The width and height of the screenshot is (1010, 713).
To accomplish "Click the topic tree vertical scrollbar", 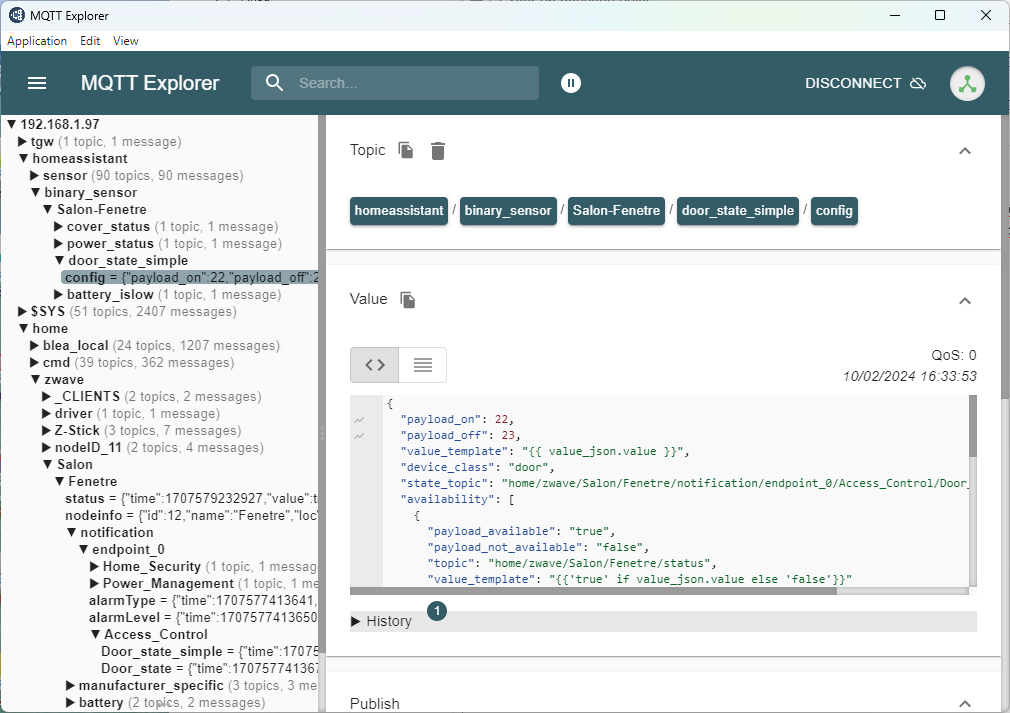I will click(x=322, y=386).
